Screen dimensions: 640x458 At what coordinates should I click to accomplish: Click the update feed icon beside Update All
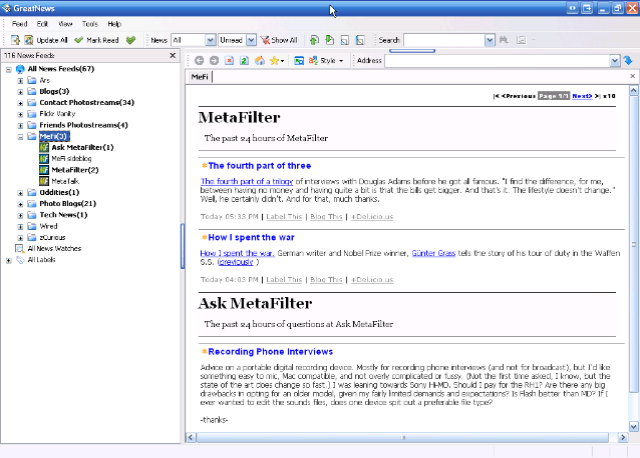click(x=29, y=40)
